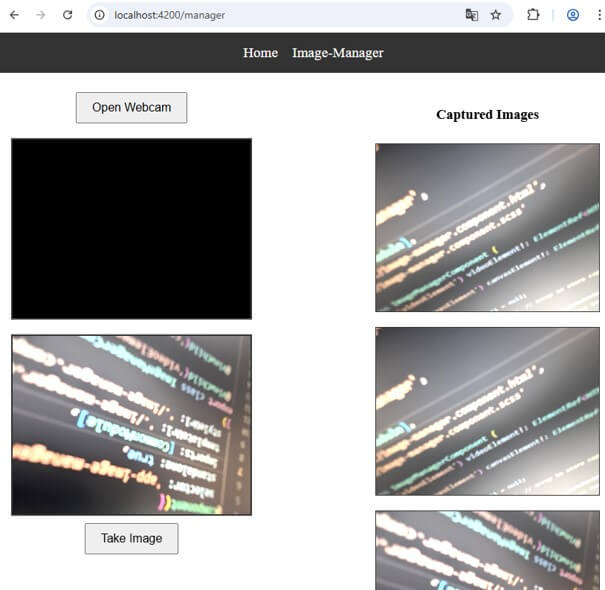Go back to the previous page
Image resolution: width=605 pixels, height=590 pixels.
14,15
